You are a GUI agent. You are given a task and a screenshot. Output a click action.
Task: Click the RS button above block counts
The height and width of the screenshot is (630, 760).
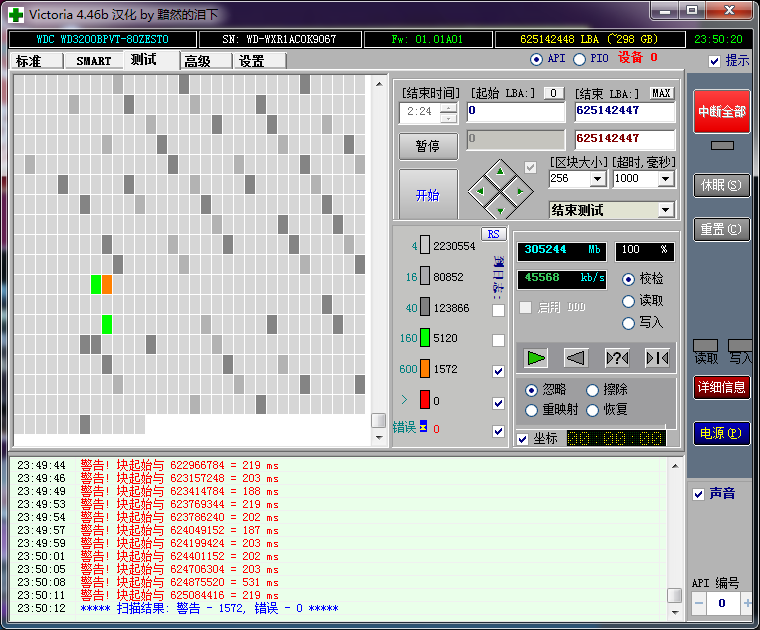pos(493,234)
